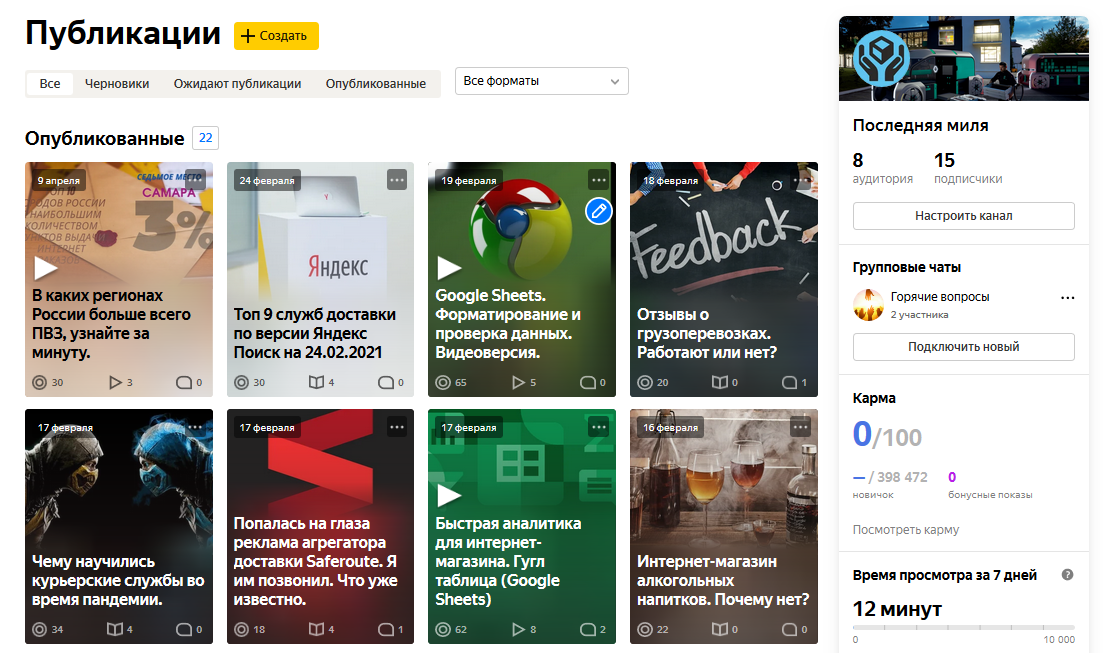This screenshot has height=653, width=1103.
Task: Click views icon on Google Sheets Форматирование card
Action: point(442,382)
